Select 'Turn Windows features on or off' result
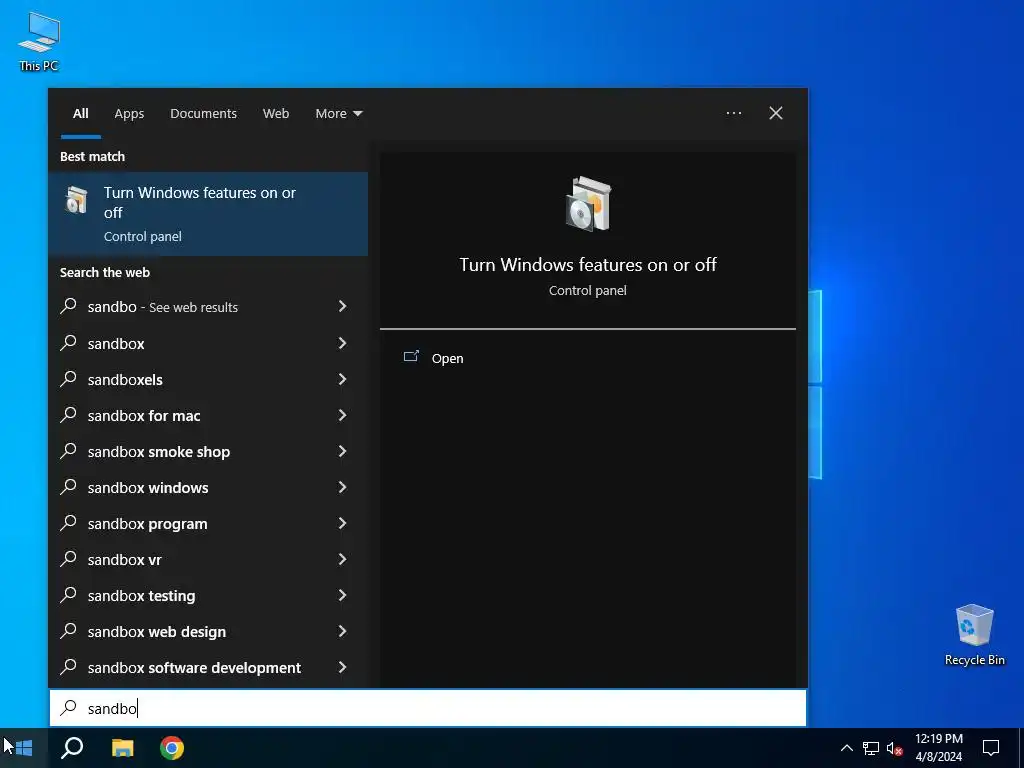Screen dimensions: 1024x768 (x=208, y=214)
